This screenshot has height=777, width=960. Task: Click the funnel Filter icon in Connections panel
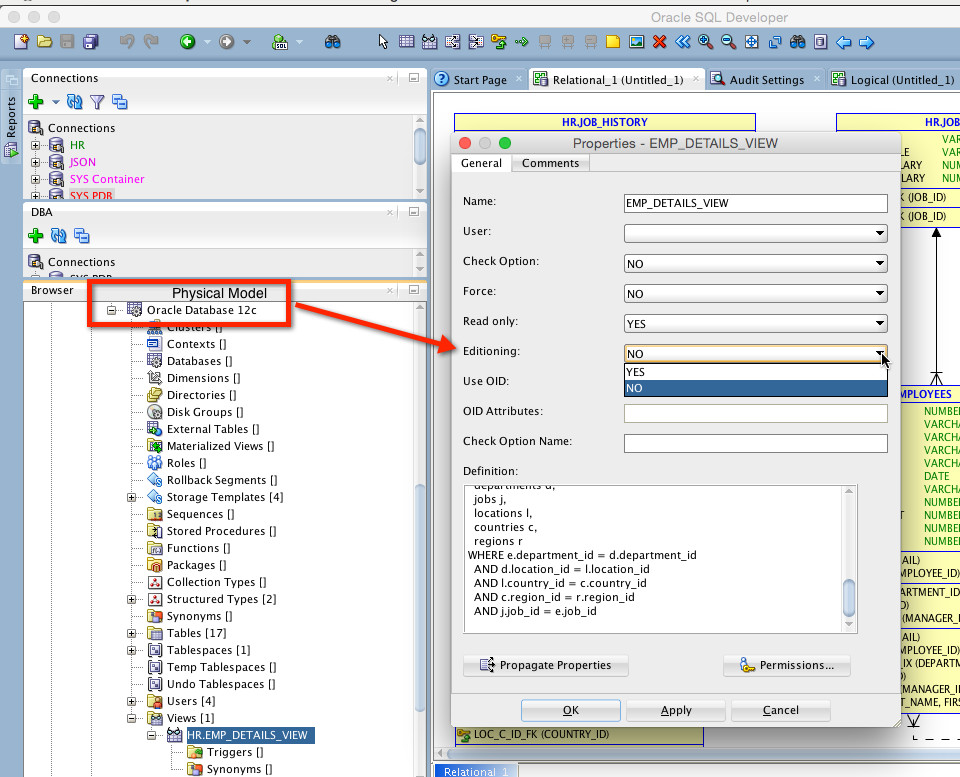(97, 102)
